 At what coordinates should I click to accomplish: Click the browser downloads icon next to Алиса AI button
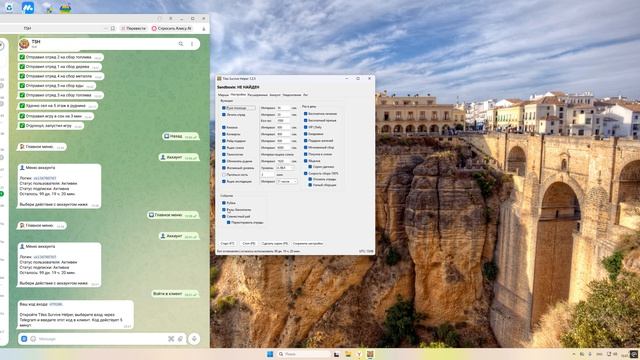(204, 29)
